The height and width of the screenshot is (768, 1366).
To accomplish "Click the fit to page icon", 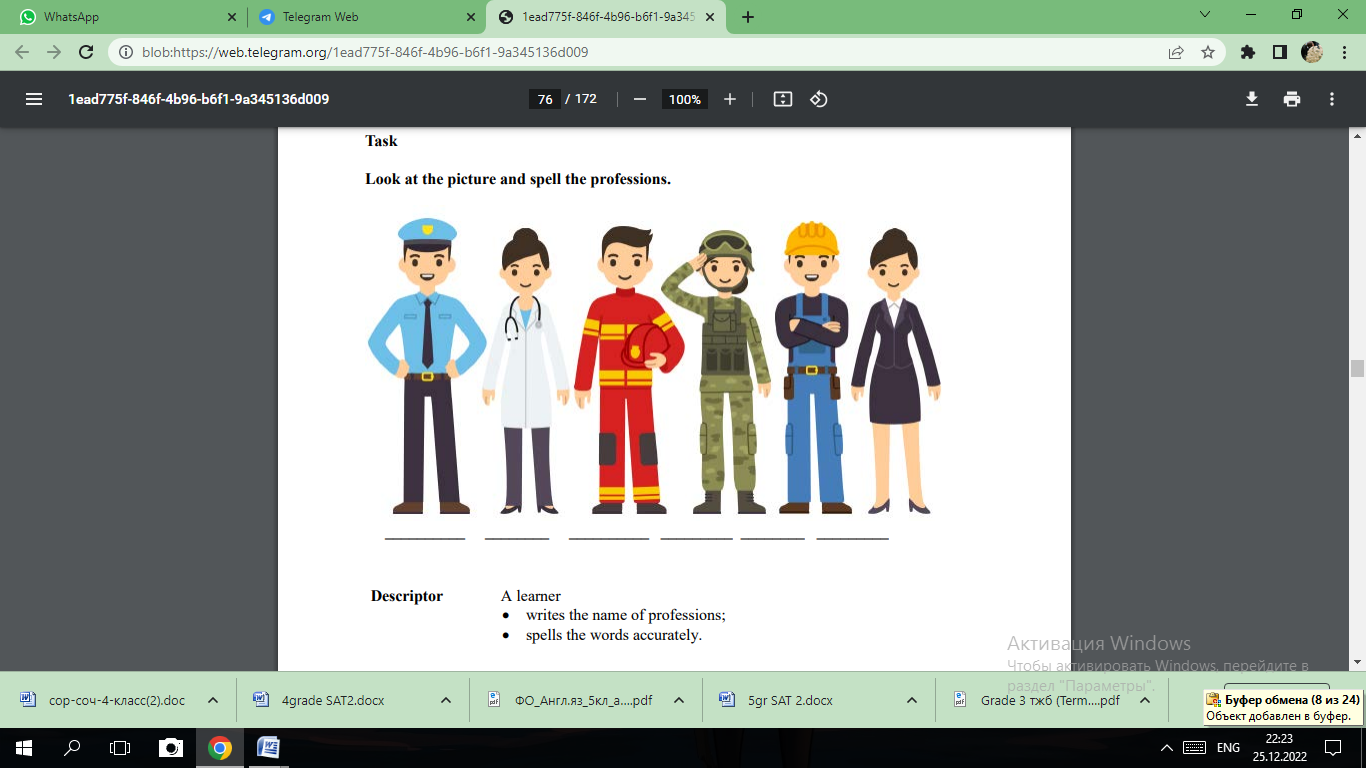I will point(783,99).
